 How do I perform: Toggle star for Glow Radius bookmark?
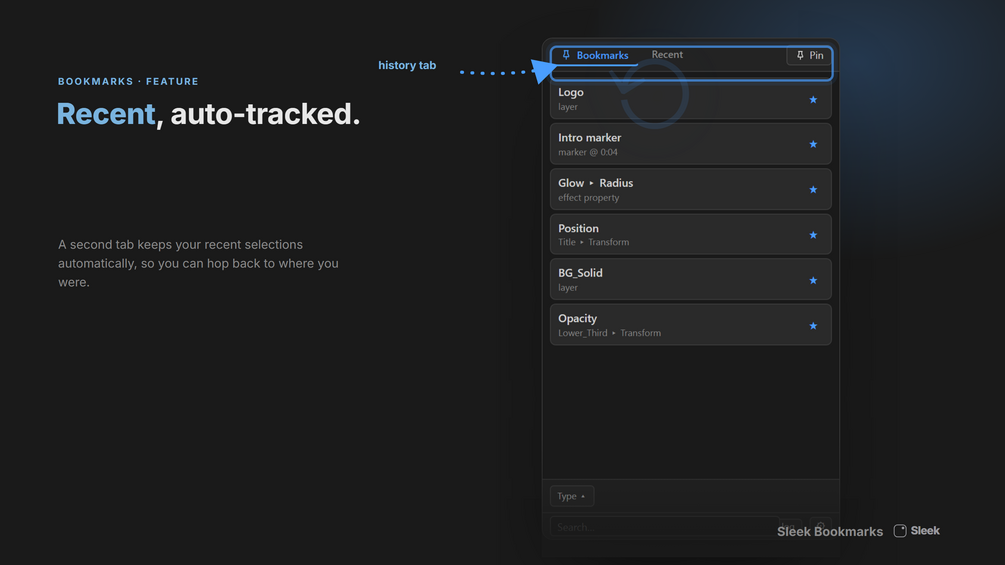click(813, 190)
